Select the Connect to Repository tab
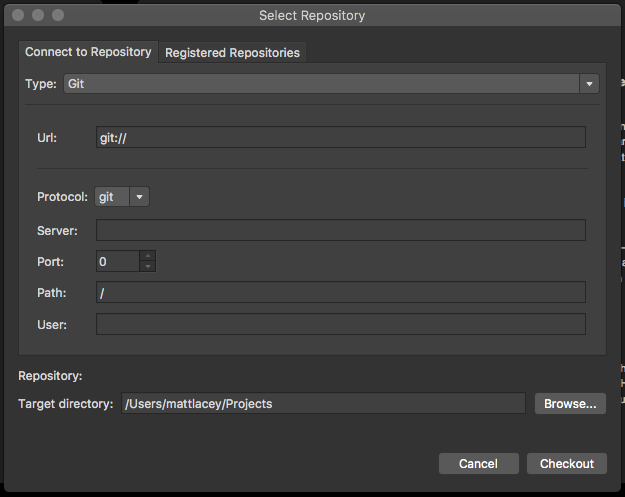The image size is (625, 497). (88, 52)
